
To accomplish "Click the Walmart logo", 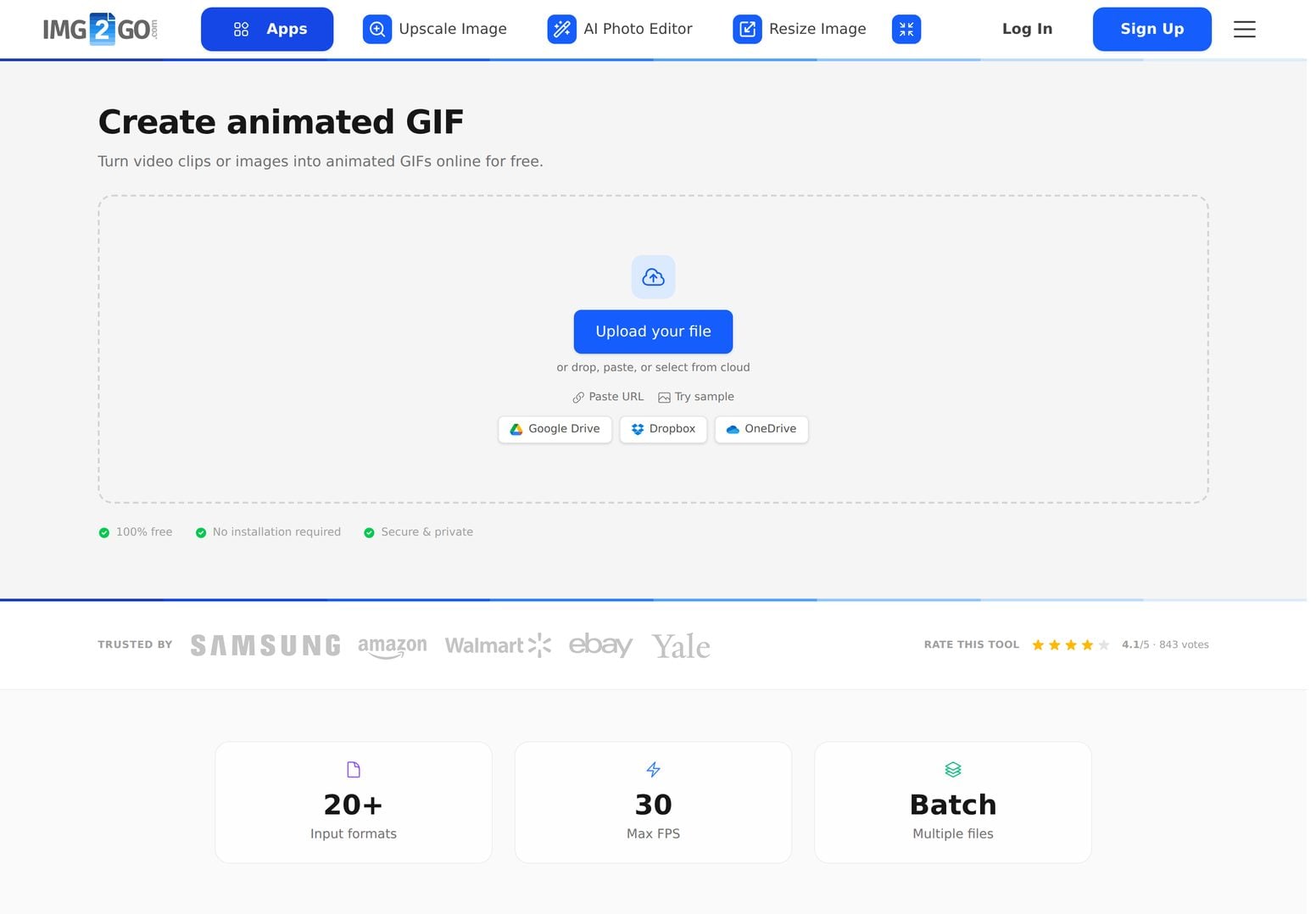I will [x=498, y=645].
